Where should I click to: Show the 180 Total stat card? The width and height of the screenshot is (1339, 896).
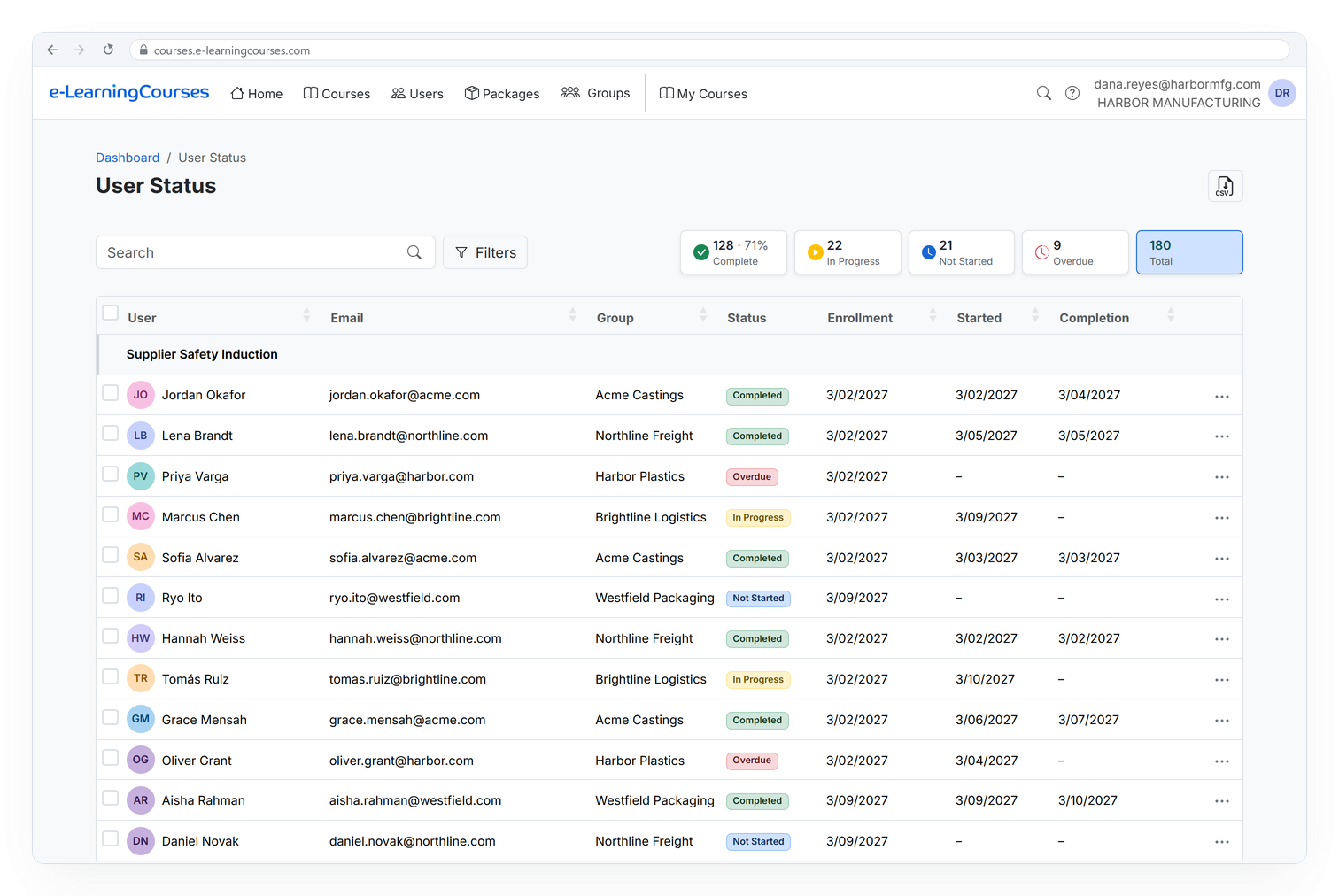pyautogui.click(x=1189, y=252)
